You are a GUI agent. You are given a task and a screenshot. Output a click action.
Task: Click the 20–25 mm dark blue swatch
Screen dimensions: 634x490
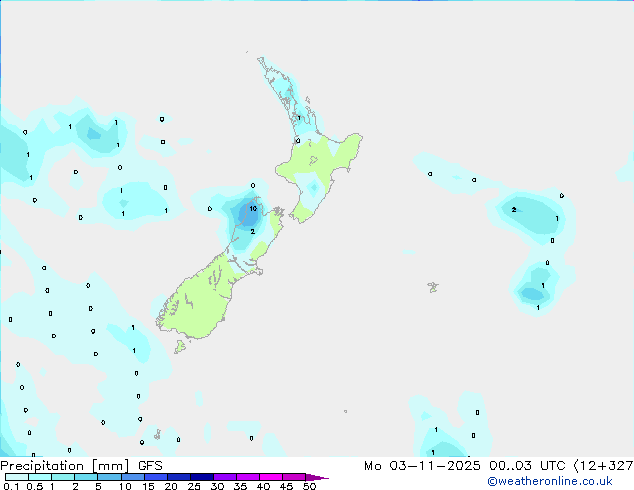pyautogui.click(x=178, y=477)
